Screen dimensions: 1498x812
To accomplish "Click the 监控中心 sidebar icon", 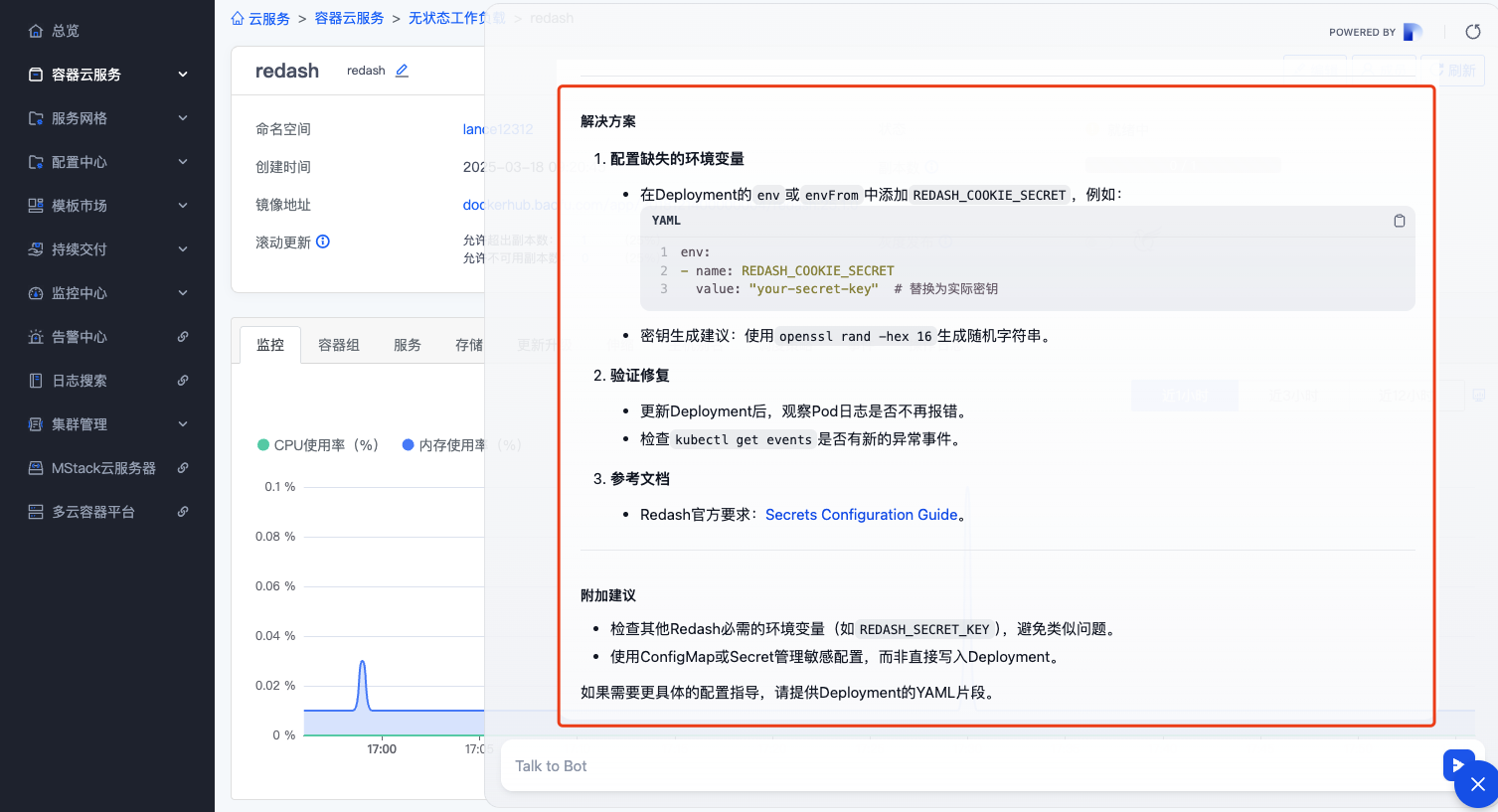I will [36, 293].
